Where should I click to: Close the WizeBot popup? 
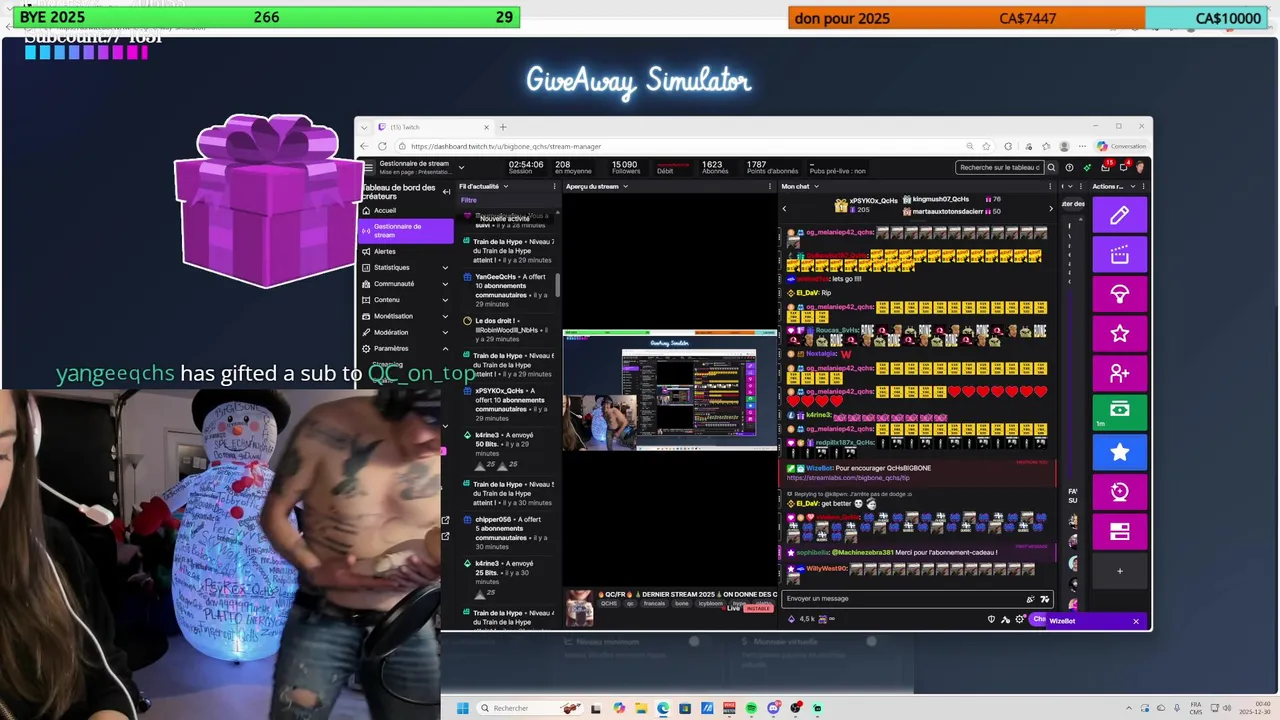point(1135,621)
